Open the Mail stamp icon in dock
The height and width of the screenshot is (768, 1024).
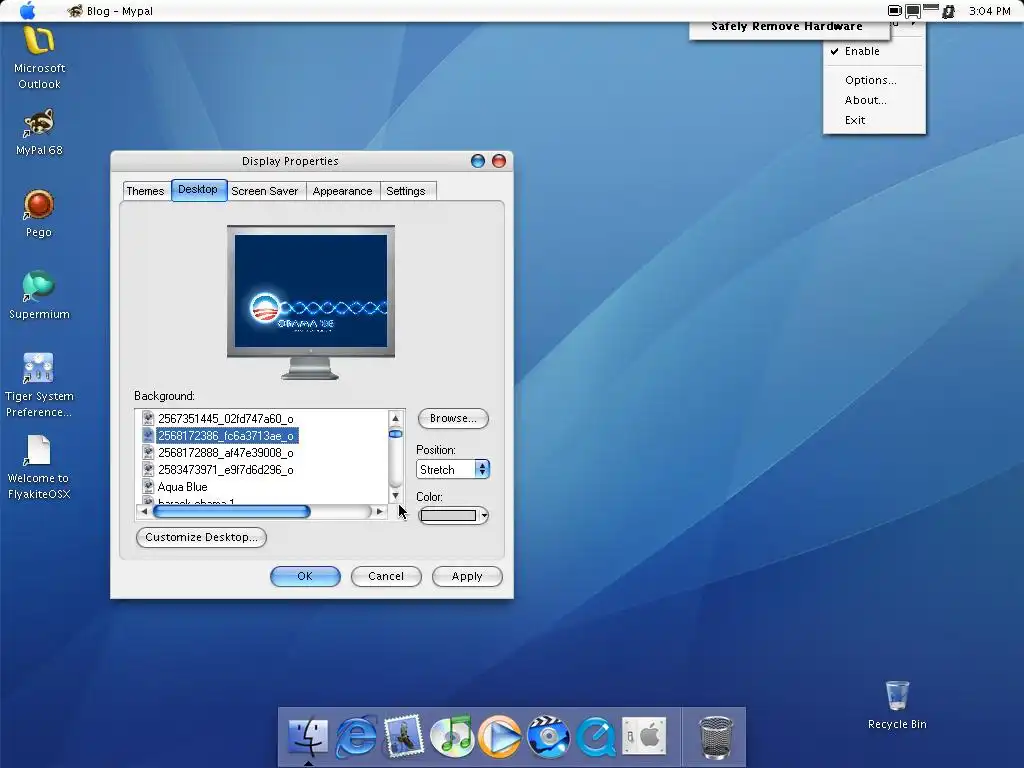(404, 736)
